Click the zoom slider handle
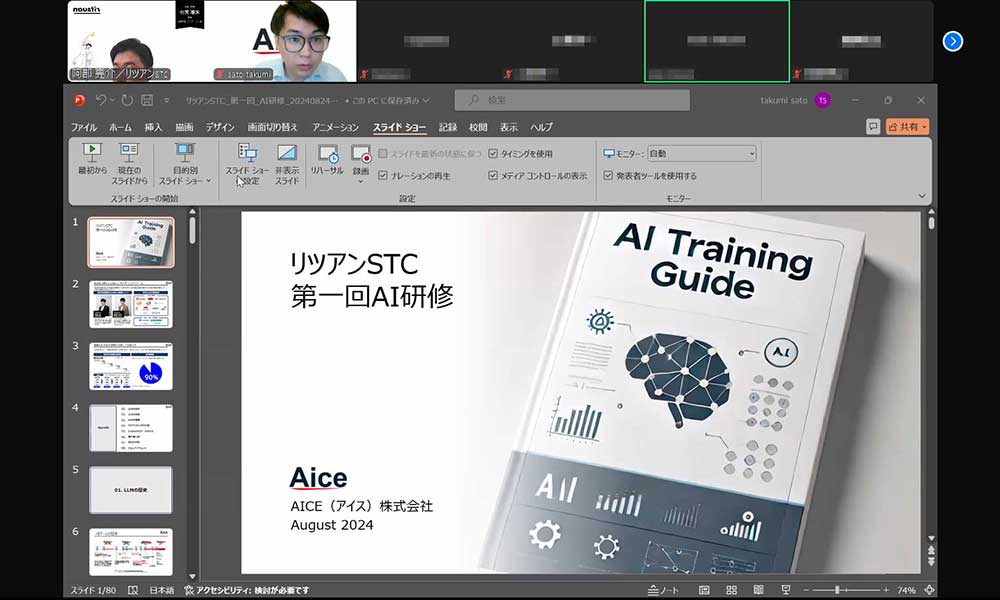Viewport: 1000px width, 600px height. [837, 590]
